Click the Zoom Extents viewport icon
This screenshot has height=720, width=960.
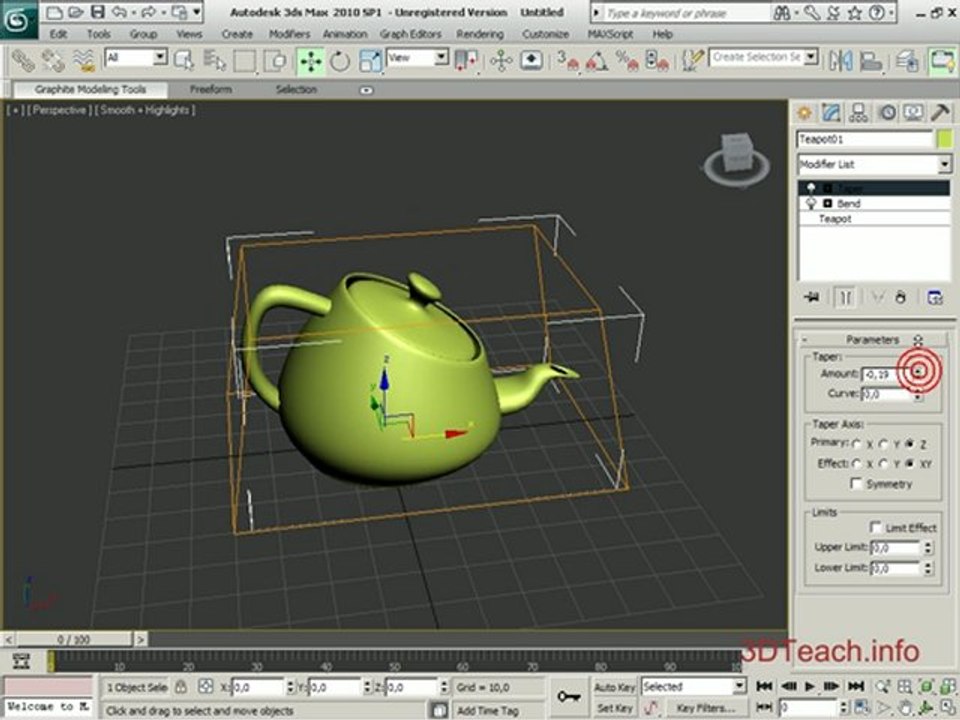pos(926,687)
